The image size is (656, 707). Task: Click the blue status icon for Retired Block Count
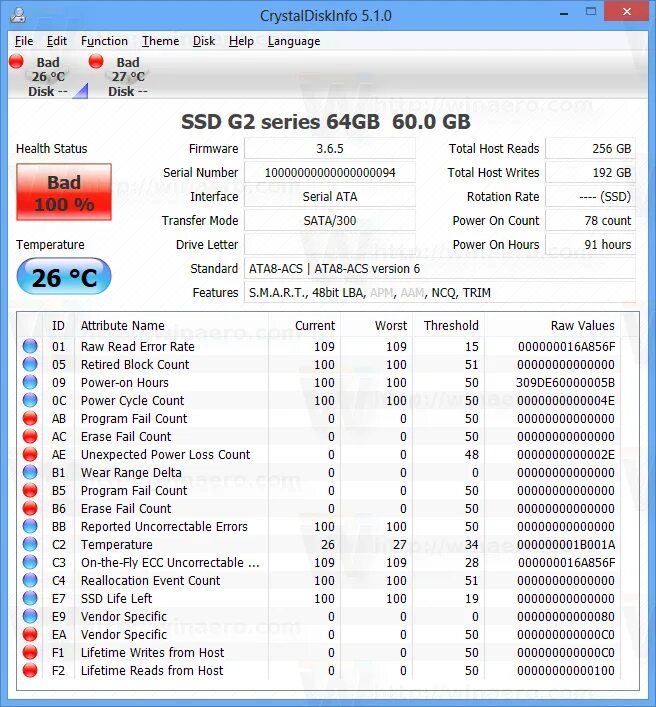pyautogui.click(x=30, y=364)
